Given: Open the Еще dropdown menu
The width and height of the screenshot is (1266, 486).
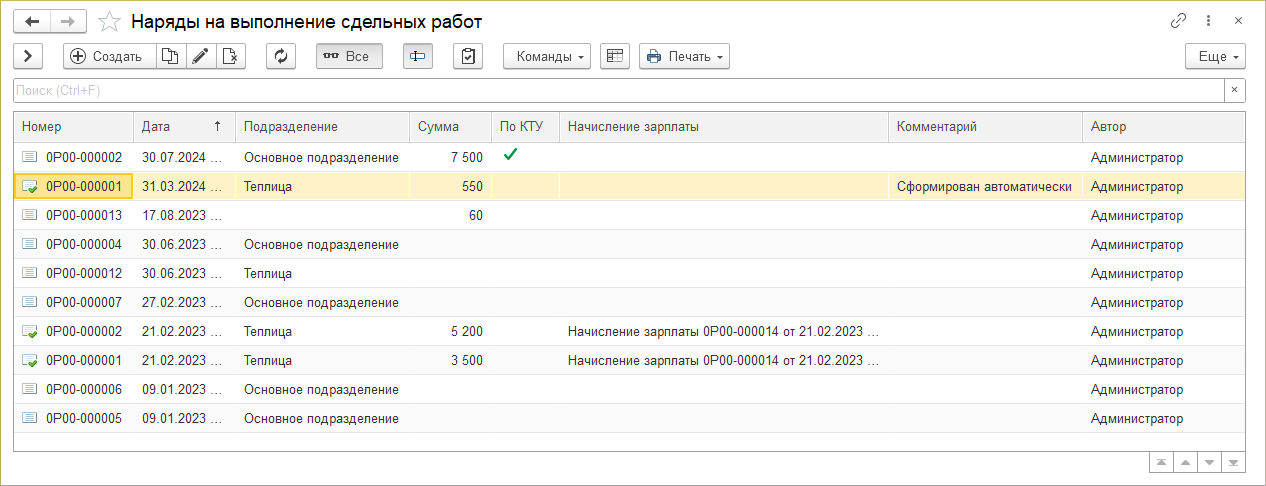Looking at the screenshot, I should click(1215, 56).
